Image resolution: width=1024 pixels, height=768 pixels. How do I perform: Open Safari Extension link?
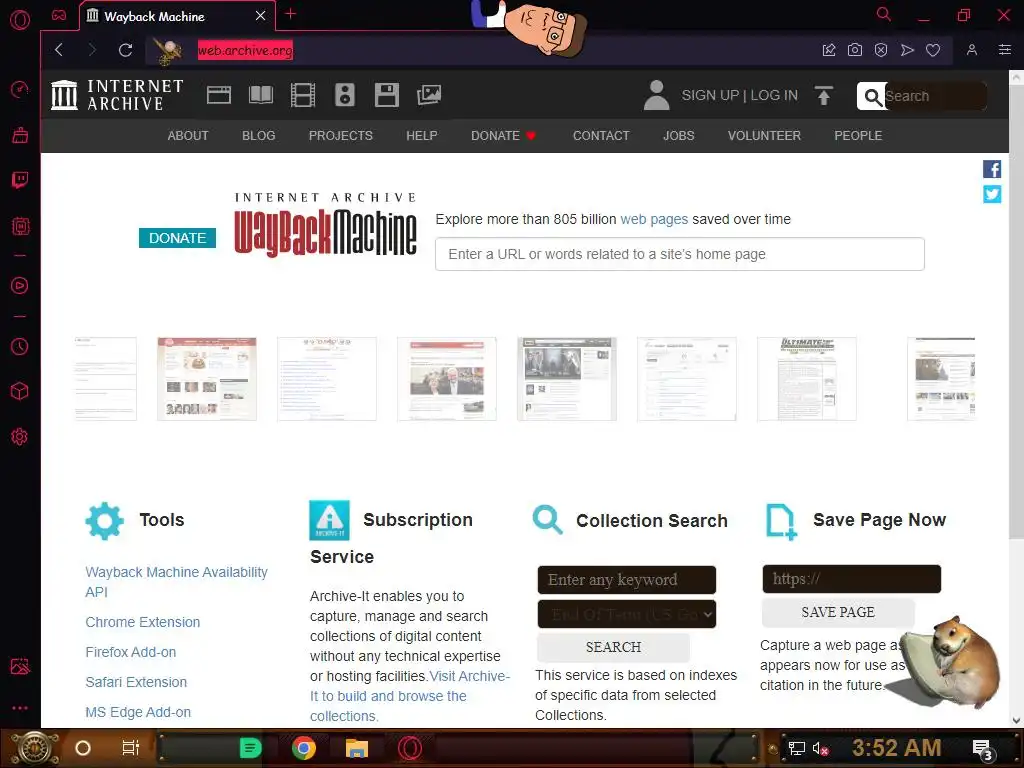[136, 682]
